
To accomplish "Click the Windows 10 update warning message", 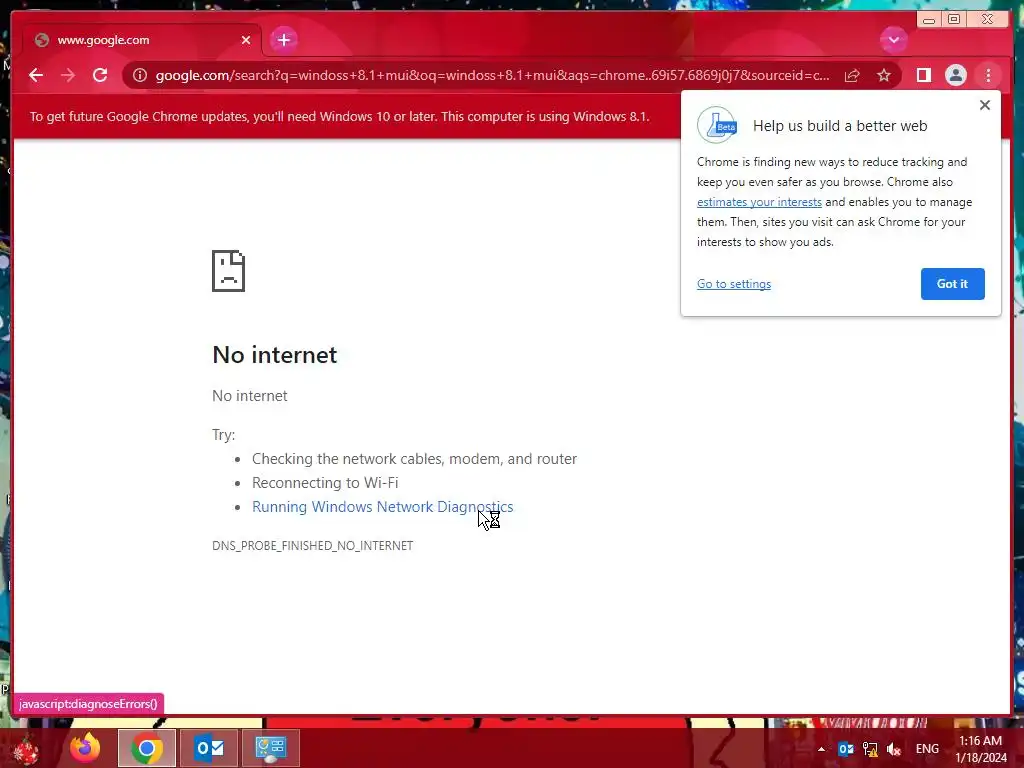I will click(x=340, y=116).
